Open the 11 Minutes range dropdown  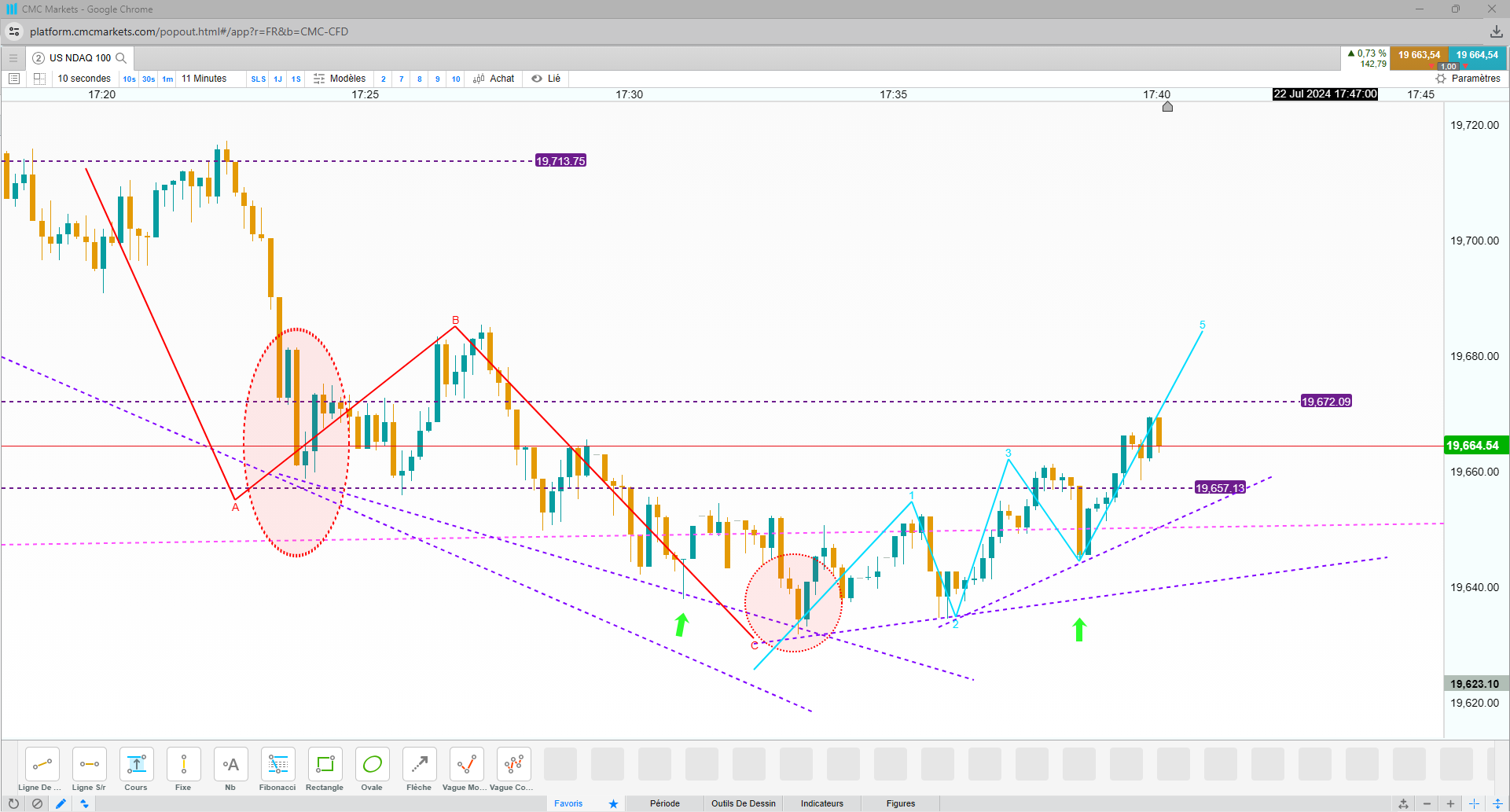204,79
